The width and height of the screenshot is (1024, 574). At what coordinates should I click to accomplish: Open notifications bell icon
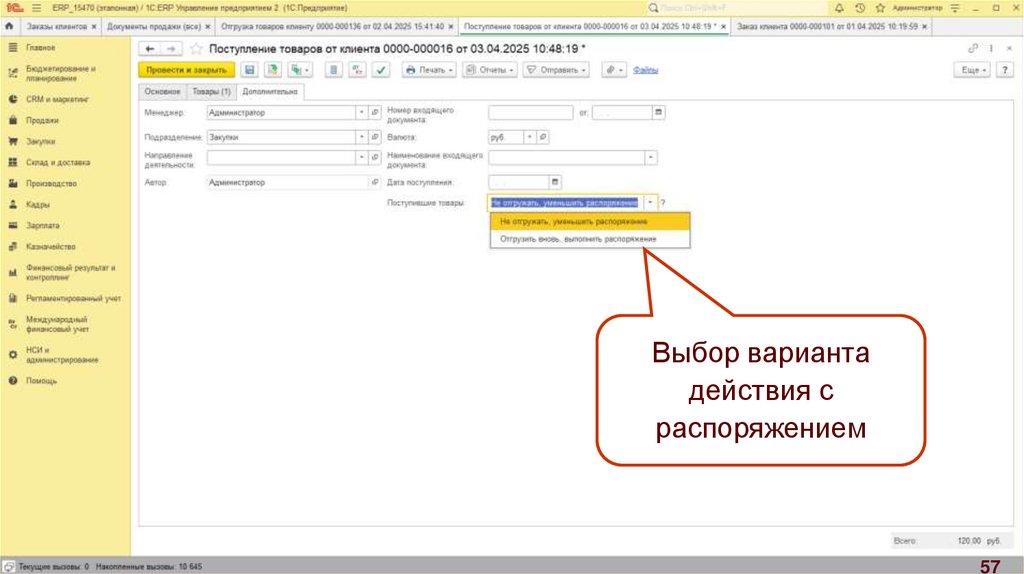tap(839, 8)
